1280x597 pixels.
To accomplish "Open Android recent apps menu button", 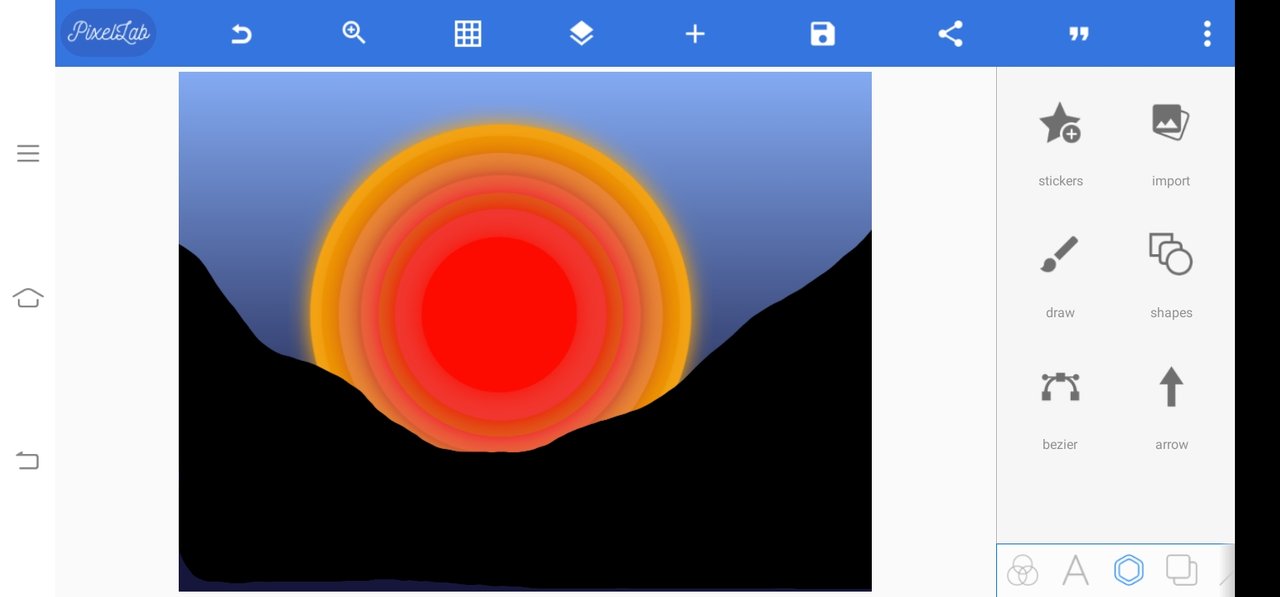I will (28, 153).
